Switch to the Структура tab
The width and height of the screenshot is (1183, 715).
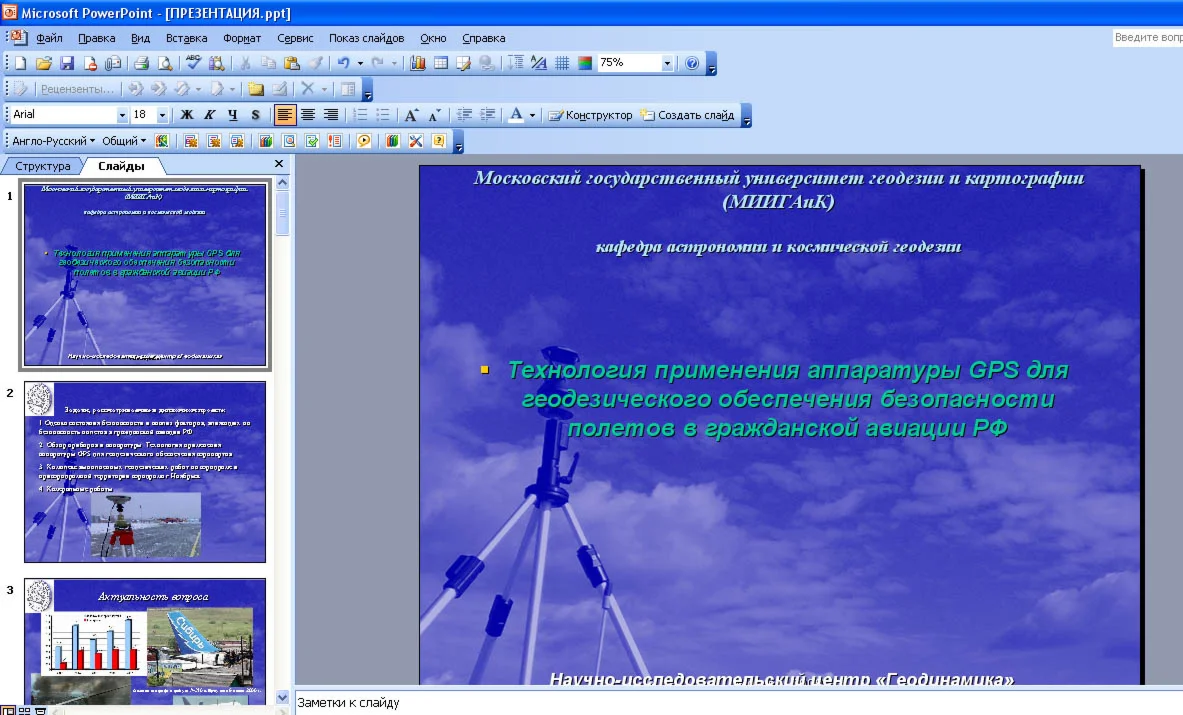click(42, 166)
